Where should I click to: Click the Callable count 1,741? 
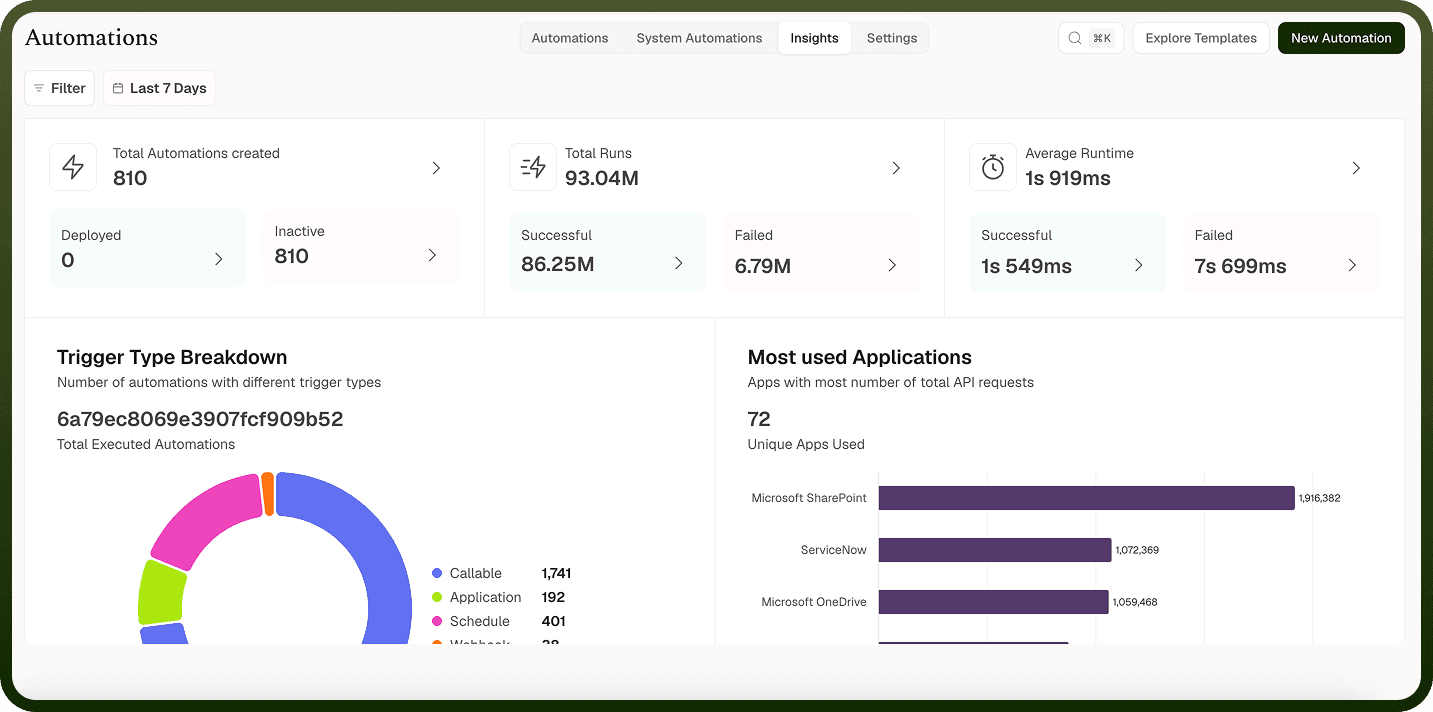click(556, 573)
